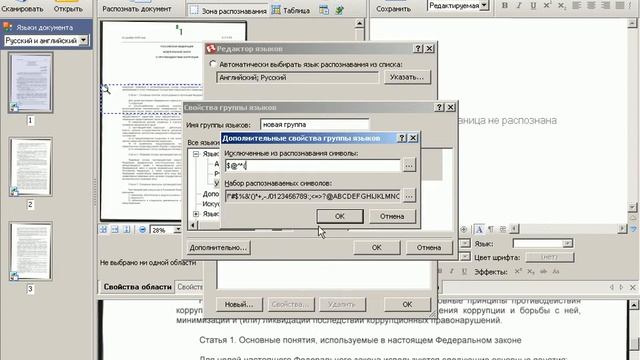The image size is (640, 360).
Task: Open the Редактируемая копия format dropdown
Action: [484, 5]
